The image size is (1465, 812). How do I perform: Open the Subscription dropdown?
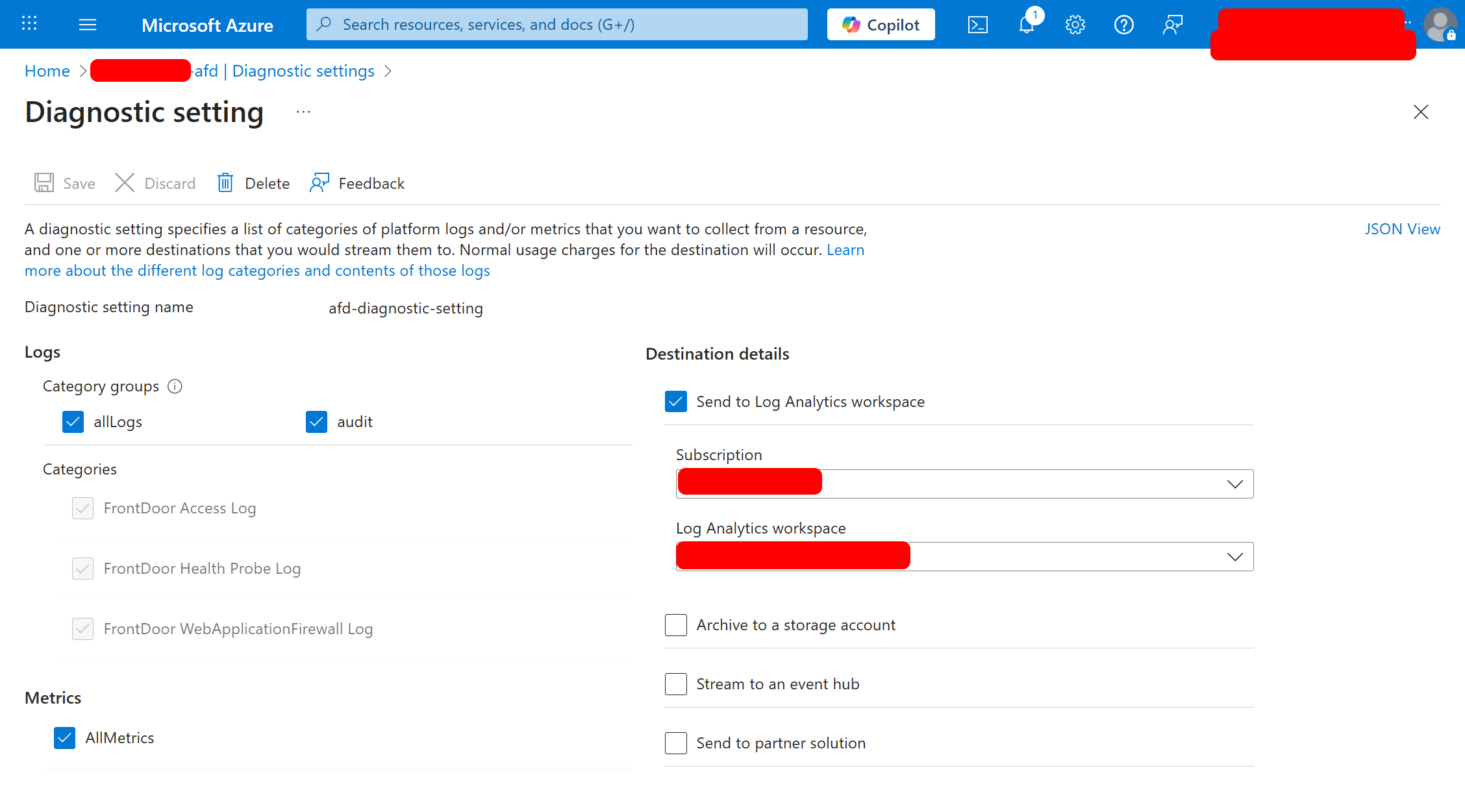1233,483
